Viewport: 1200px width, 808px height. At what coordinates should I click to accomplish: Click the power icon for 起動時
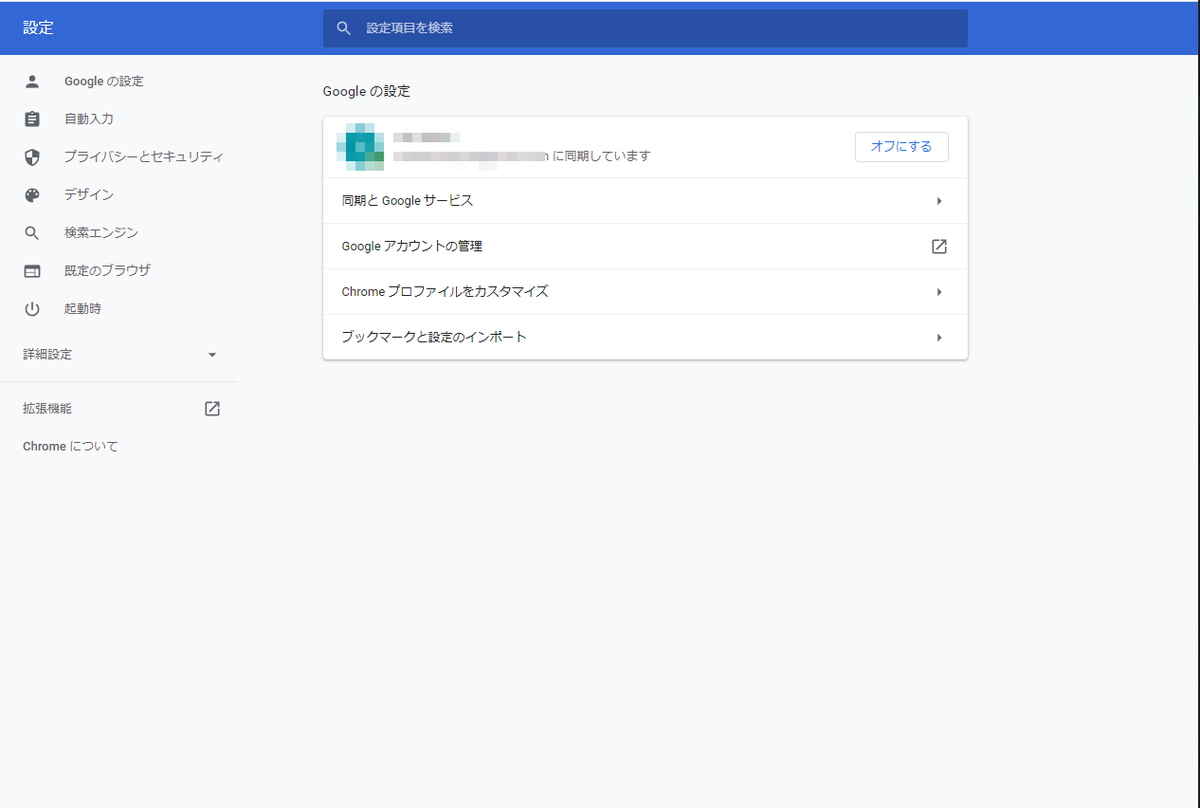(x=32, y=309)
